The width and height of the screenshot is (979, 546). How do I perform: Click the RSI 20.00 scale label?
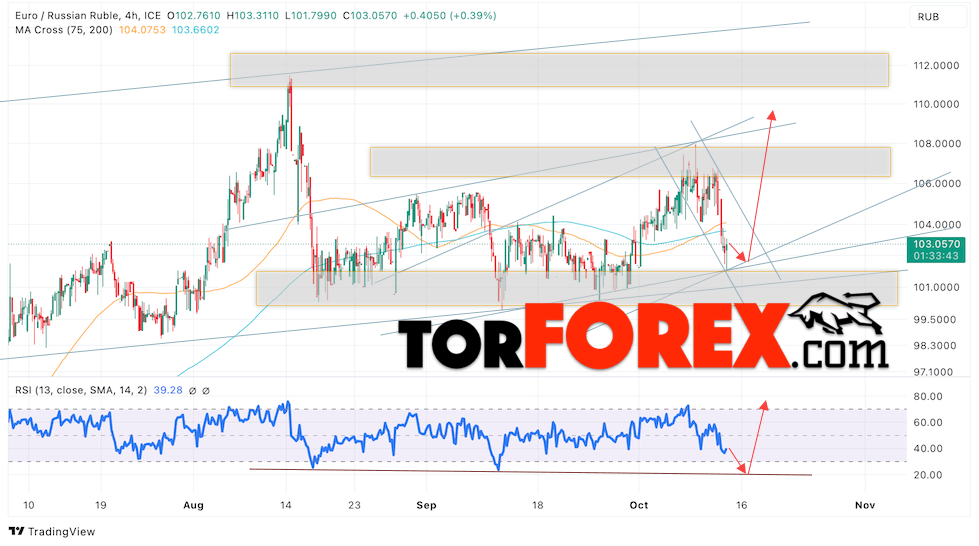tap(928, 475)
